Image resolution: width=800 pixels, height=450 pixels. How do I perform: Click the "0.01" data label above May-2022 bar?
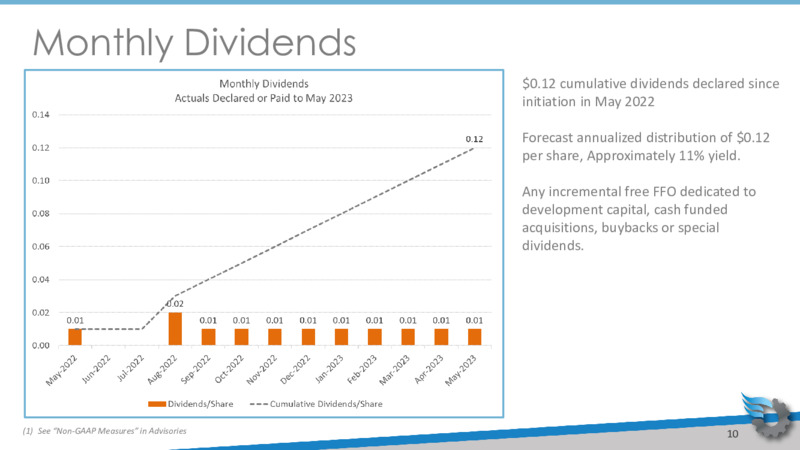tap(75, 320)
